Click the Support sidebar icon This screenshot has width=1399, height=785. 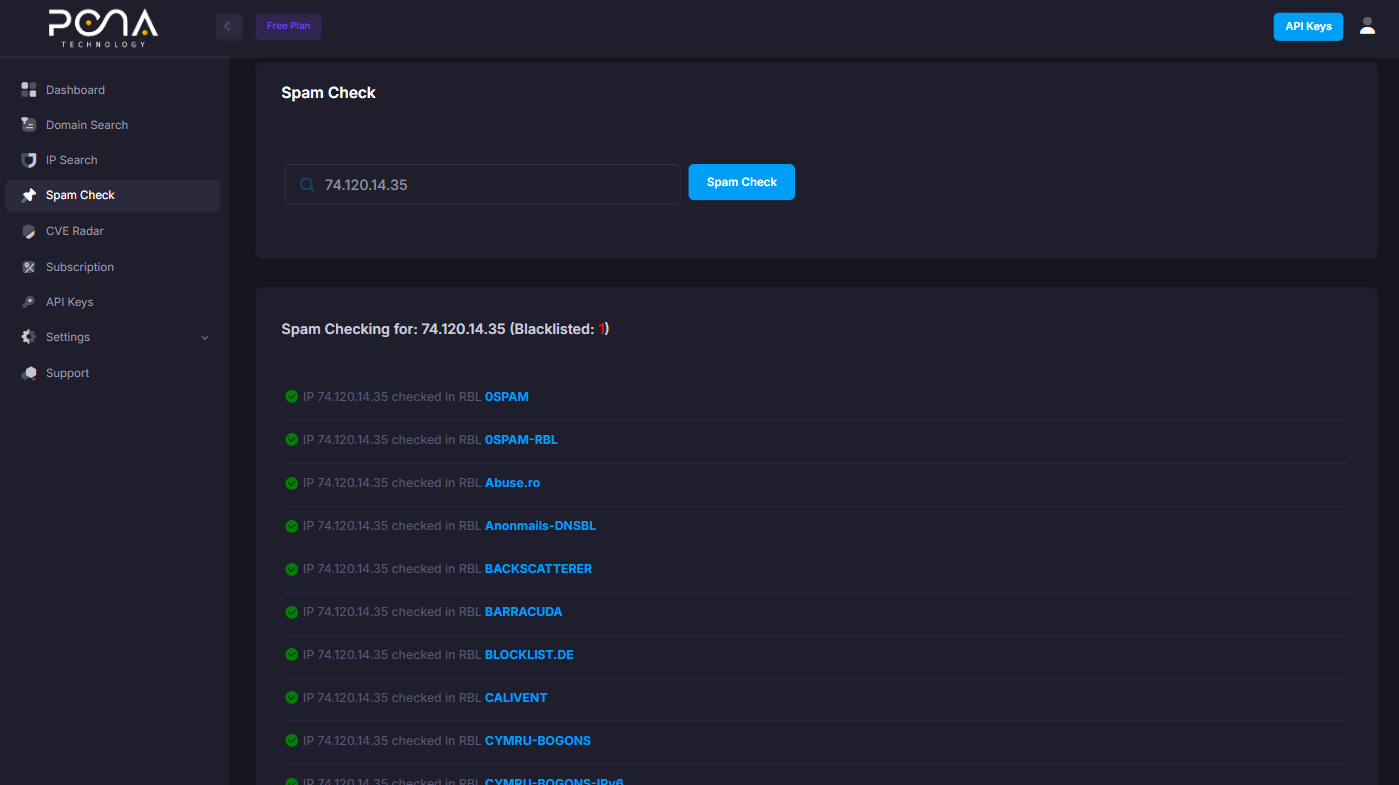[x=29, y=373]
